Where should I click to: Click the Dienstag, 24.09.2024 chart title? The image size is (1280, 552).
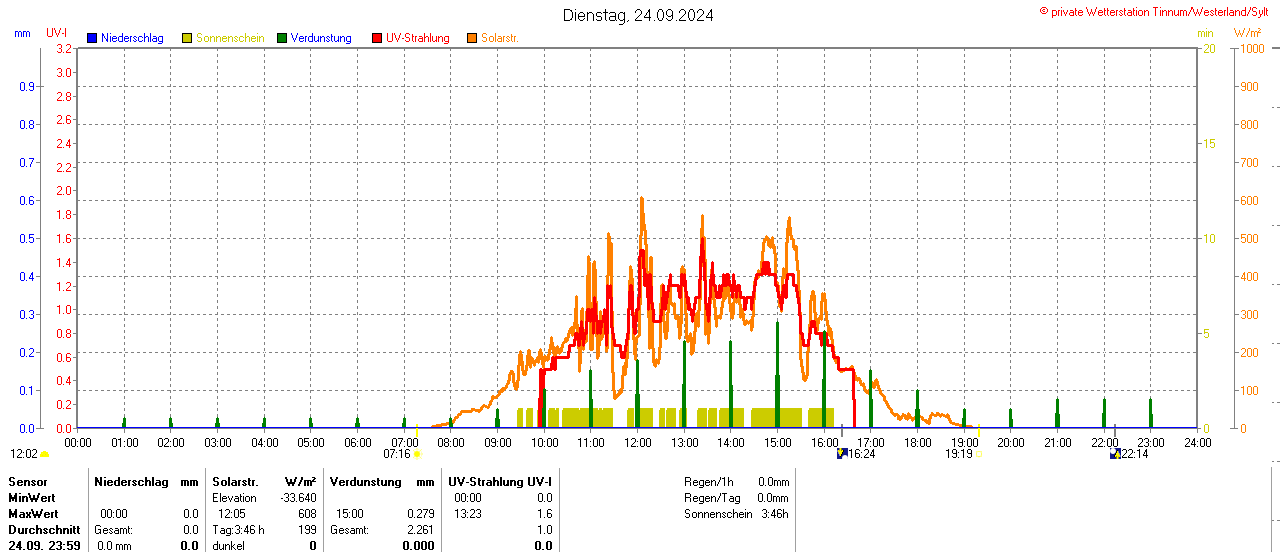click(x=638, y=15)
